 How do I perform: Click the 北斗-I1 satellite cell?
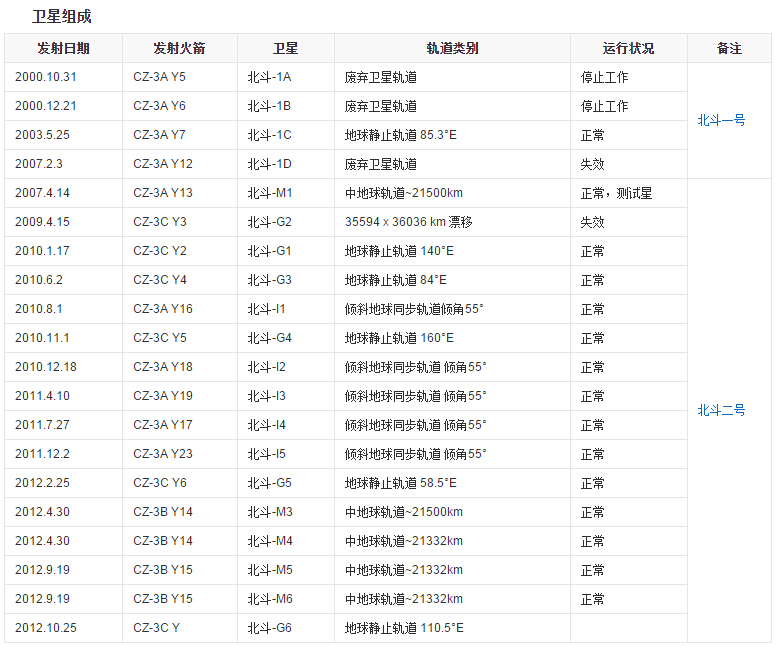pyautogui.click(x=267, y=309)
